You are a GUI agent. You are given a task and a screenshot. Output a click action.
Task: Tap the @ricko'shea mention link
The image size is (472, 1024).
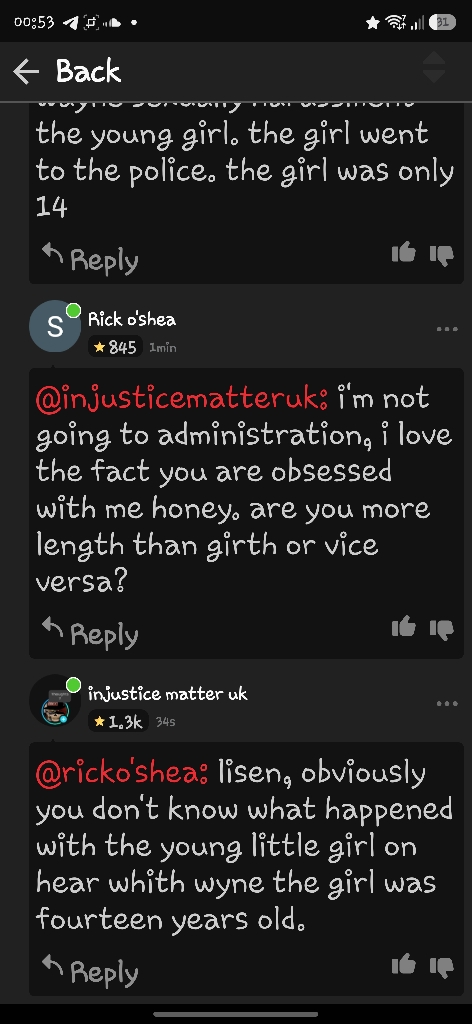click(x=122, y=773)
